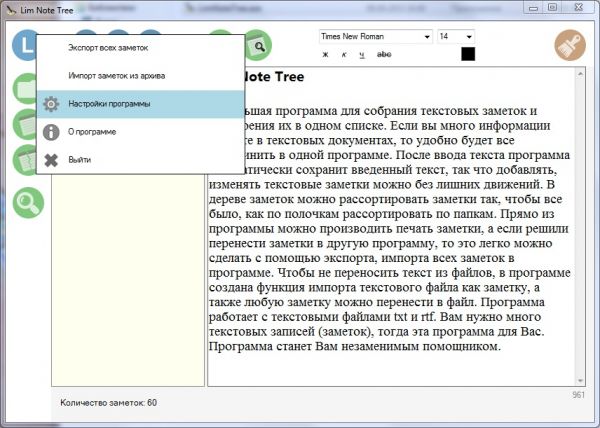600x428 pixels.
Task: Click the print preview icon in toolbar
Action: click(x=258, y=46)
